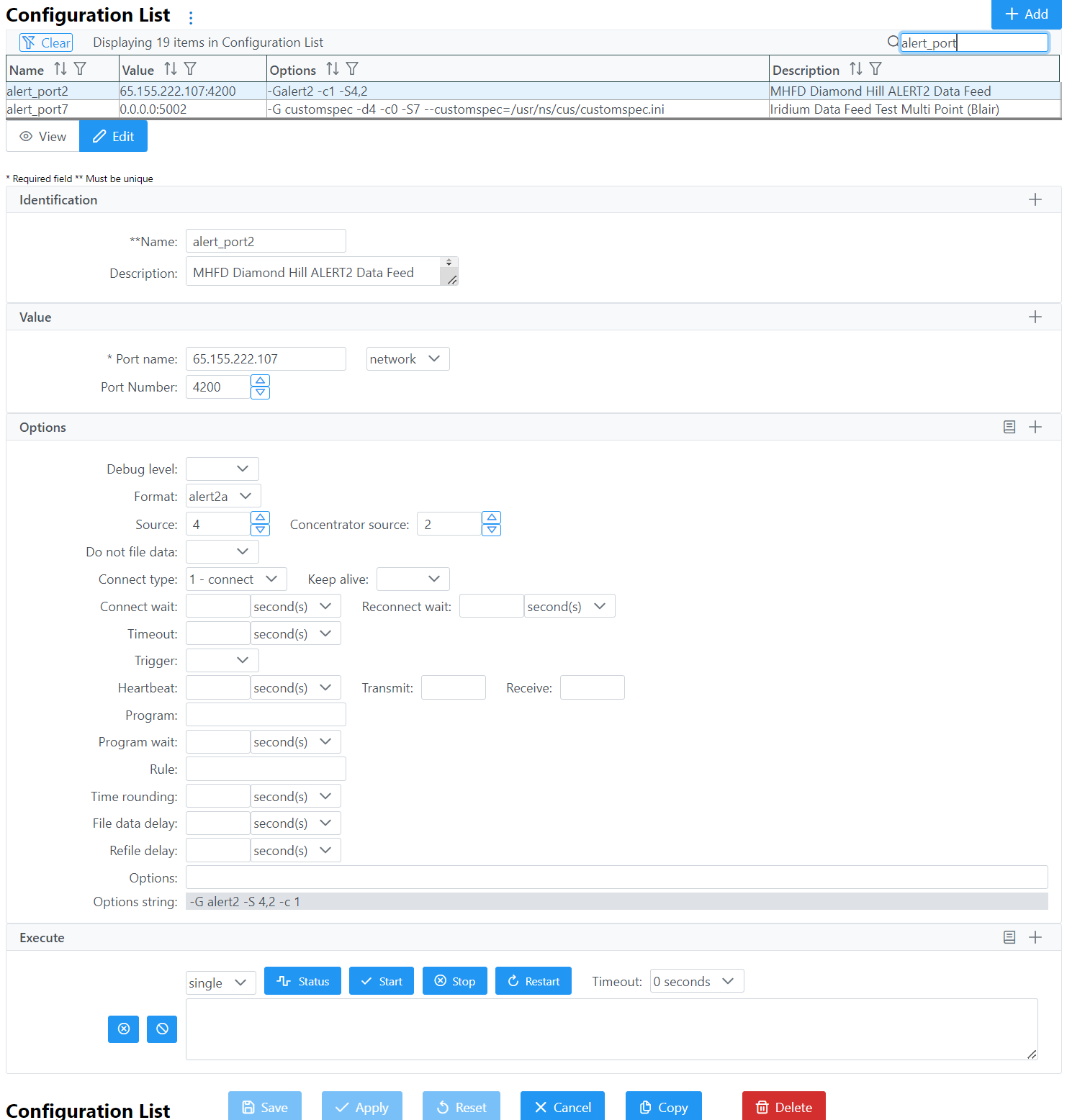
Task: Switch to View mode
Action: coord(43,137)
